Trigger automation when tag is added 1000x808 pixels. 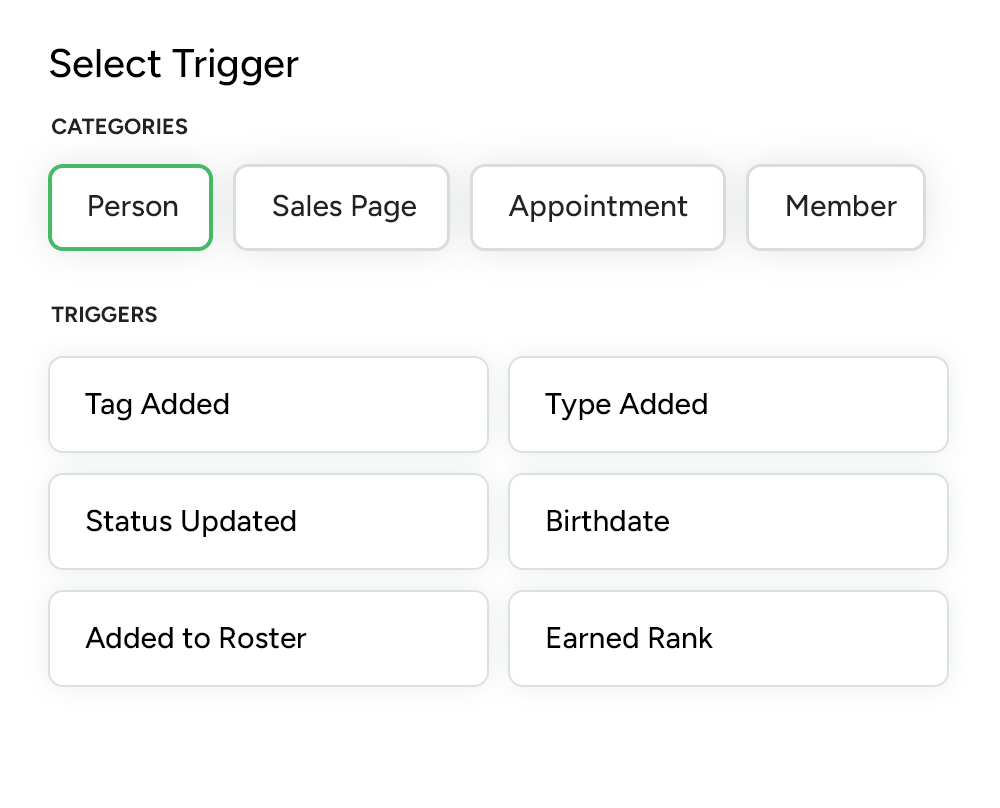[x=268, y=404]
